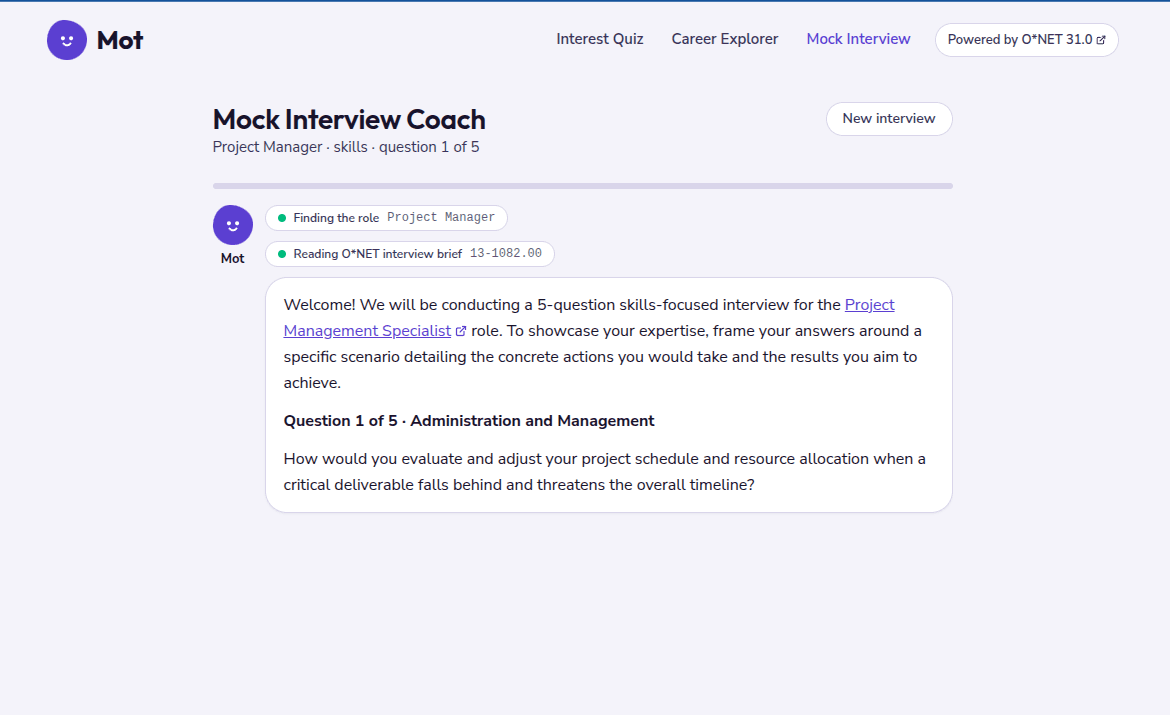Click the 'Mot' label under the avatar

point(233,258)
